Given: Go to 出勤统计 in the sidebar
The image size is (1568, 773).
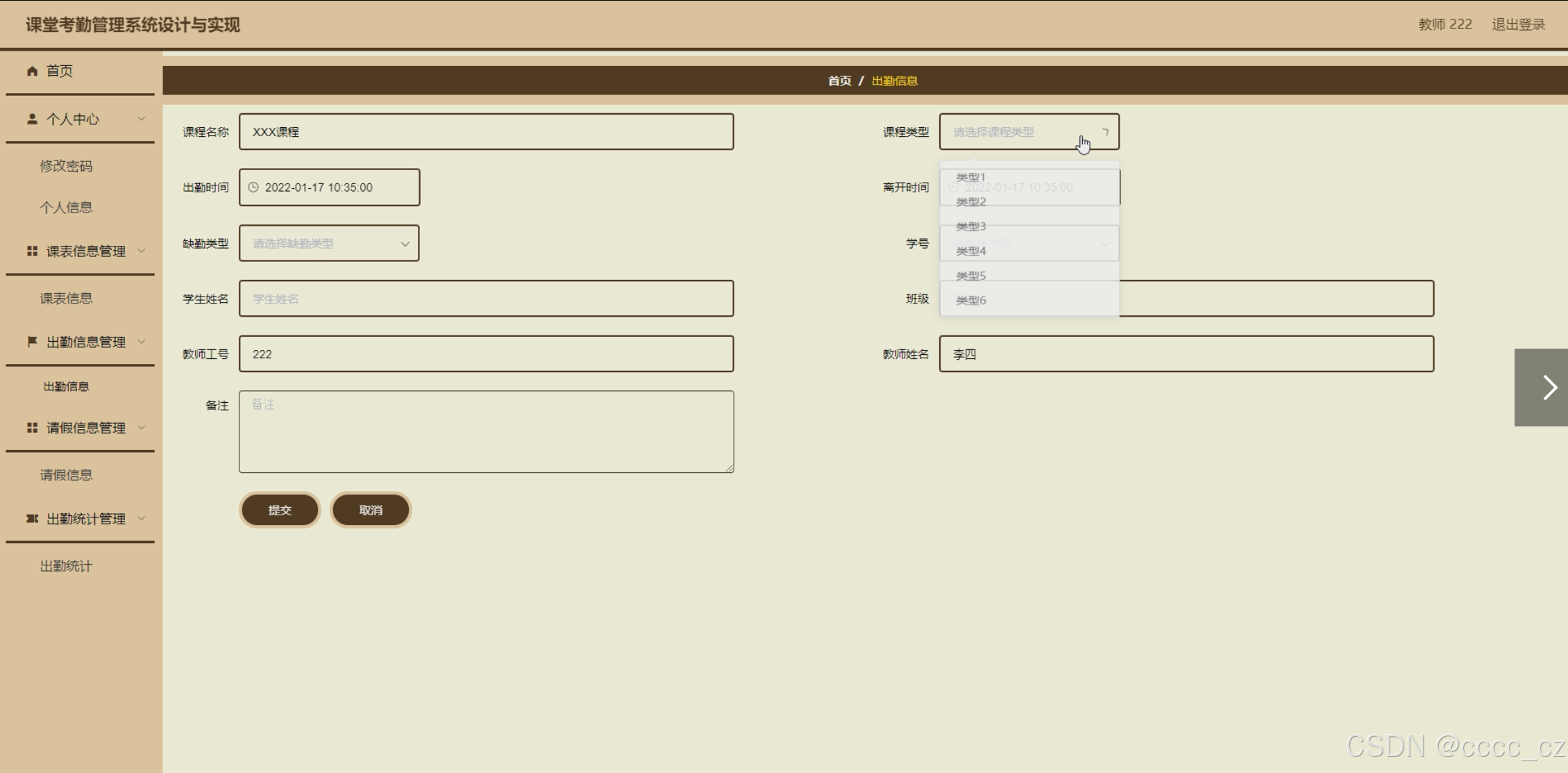Looking at the screenshot, I should [x=66, y=566].
